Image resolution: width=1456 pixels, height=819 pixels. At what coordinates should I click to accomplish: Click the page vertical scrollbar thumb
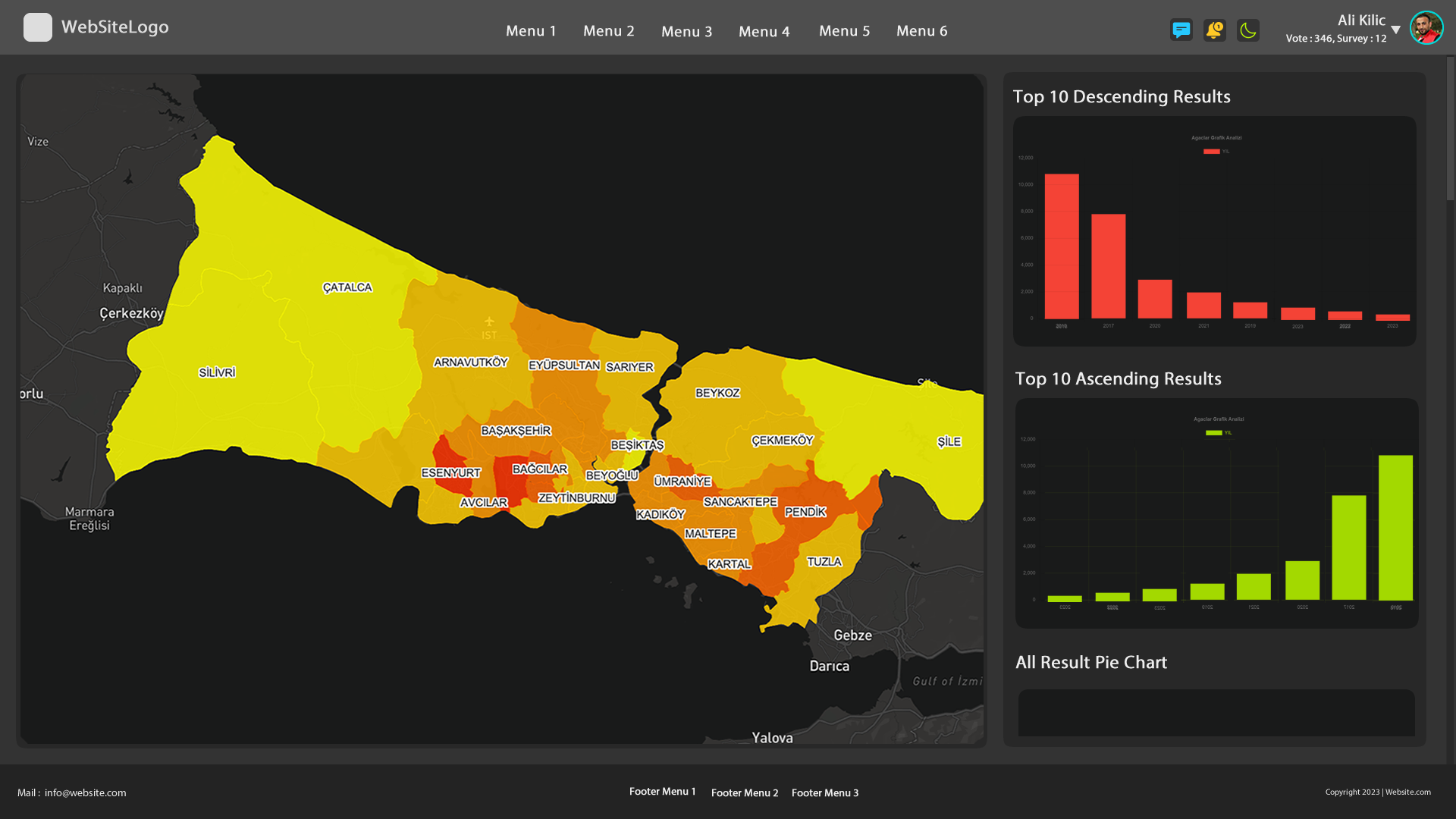[1451, 127]
